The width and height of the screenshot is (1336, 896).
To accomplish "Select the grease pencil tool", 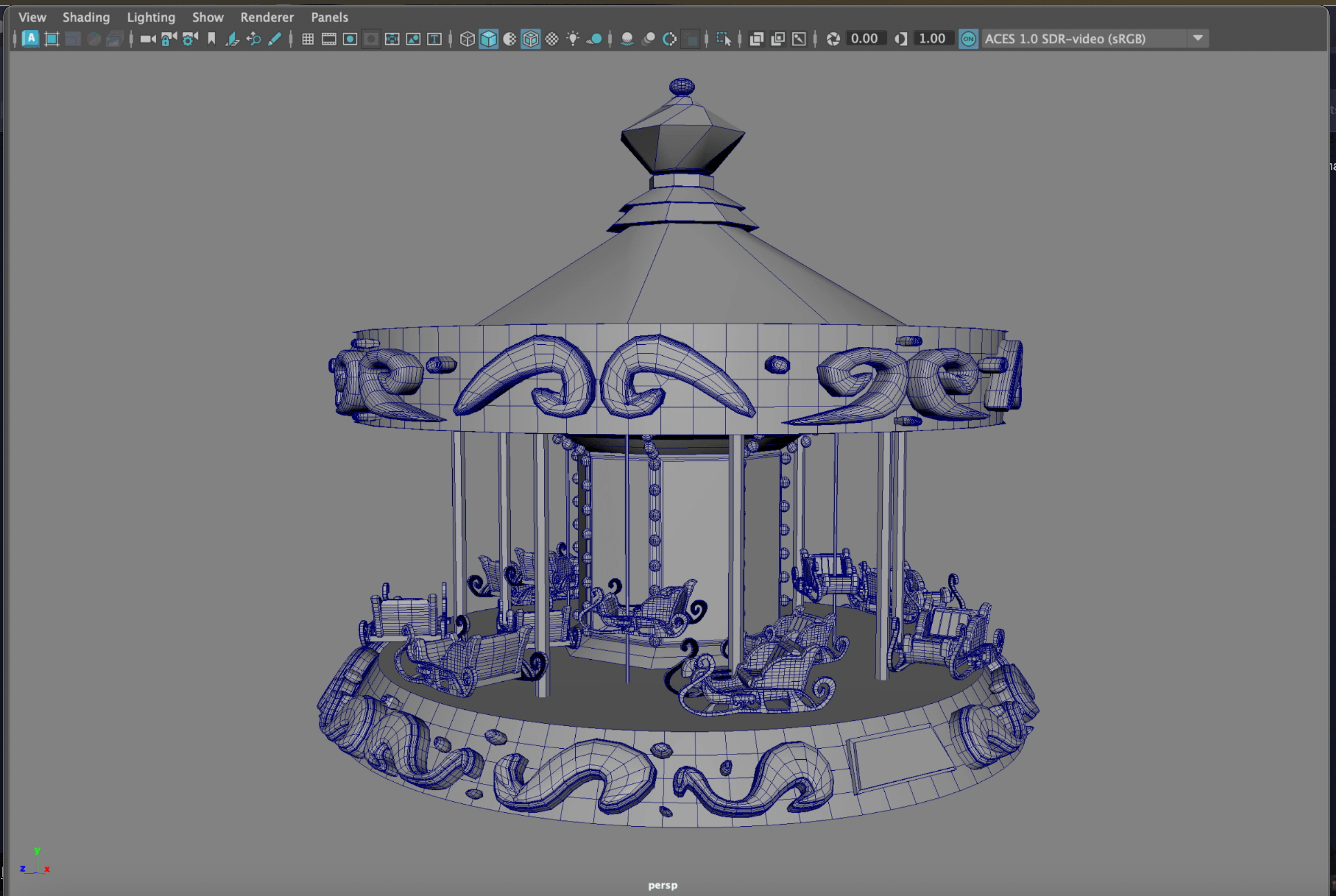I will [x=275, y=39].
